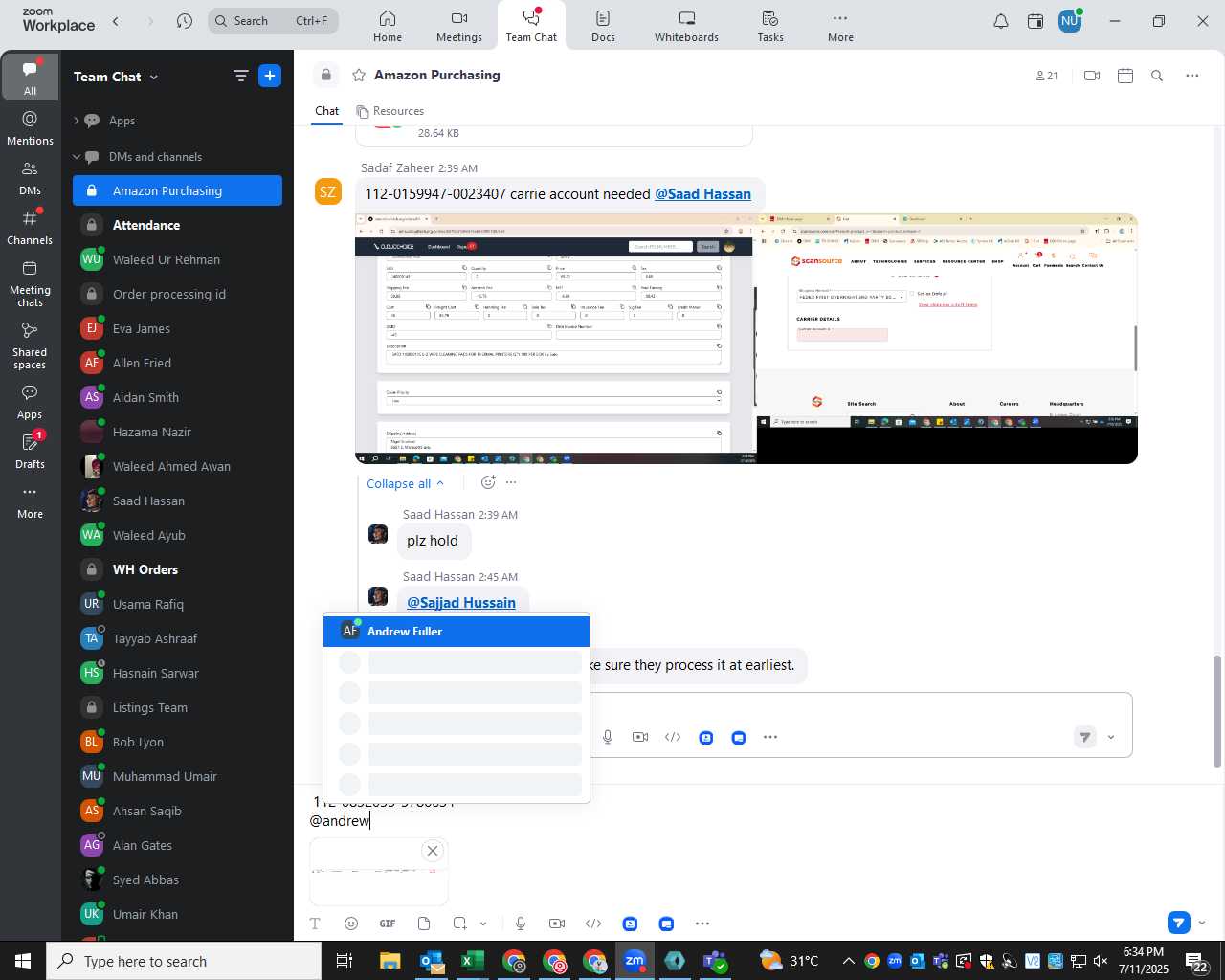Record video message in bottom composer
The image size is (1225, 980).
point(557,924)
